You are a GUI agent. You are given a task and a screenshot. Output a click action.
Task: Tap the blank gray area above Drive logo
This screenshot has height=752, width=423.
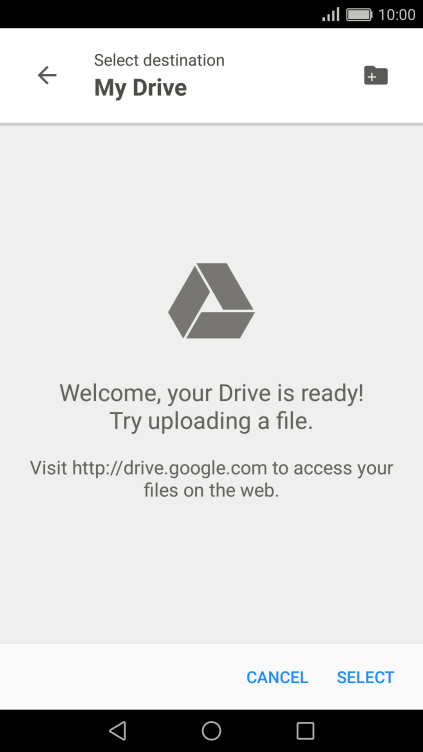tap(211, 192)
